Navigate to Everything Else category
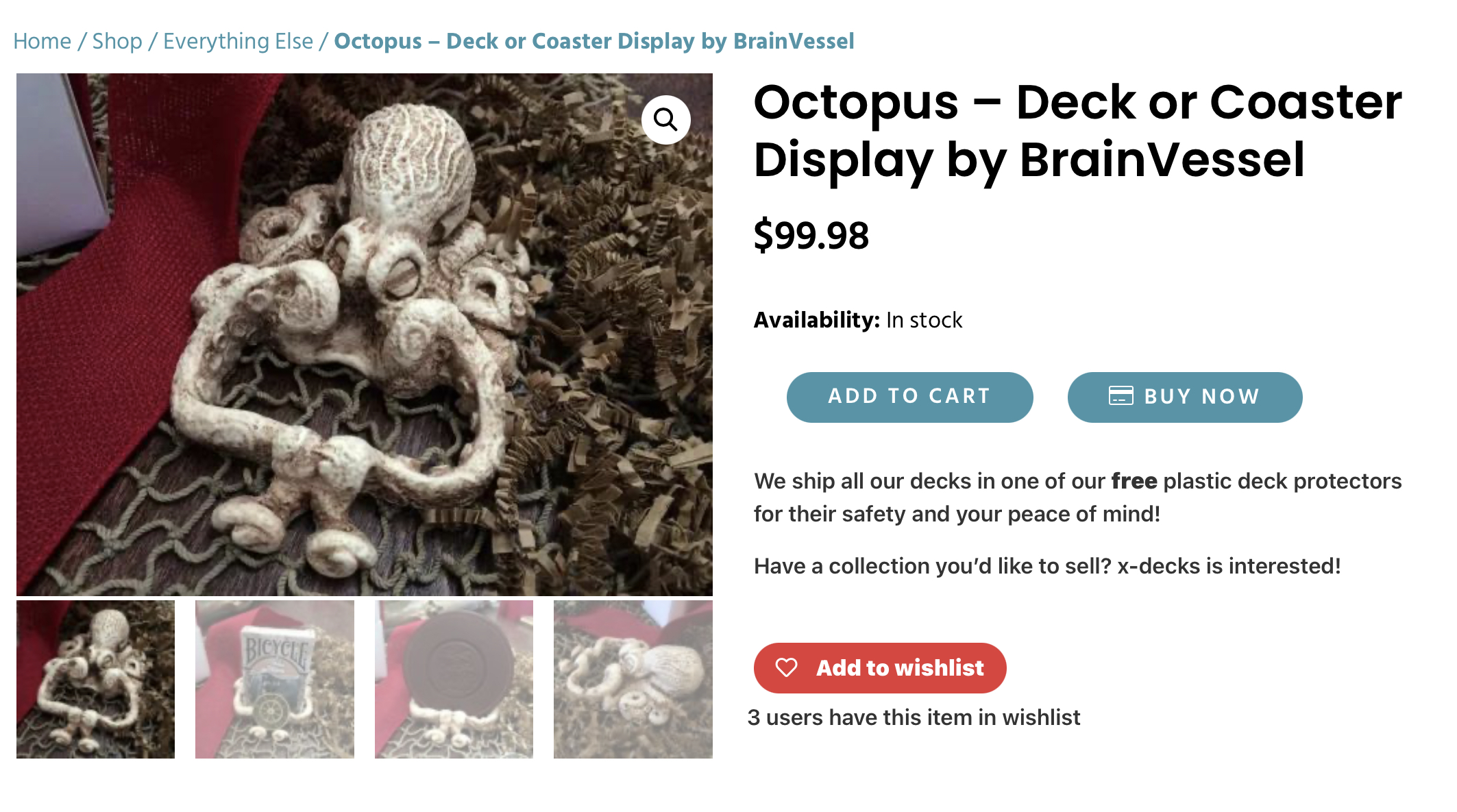Image resolution: width=1457 pixels, height=812 pixels. coord(238,41)
